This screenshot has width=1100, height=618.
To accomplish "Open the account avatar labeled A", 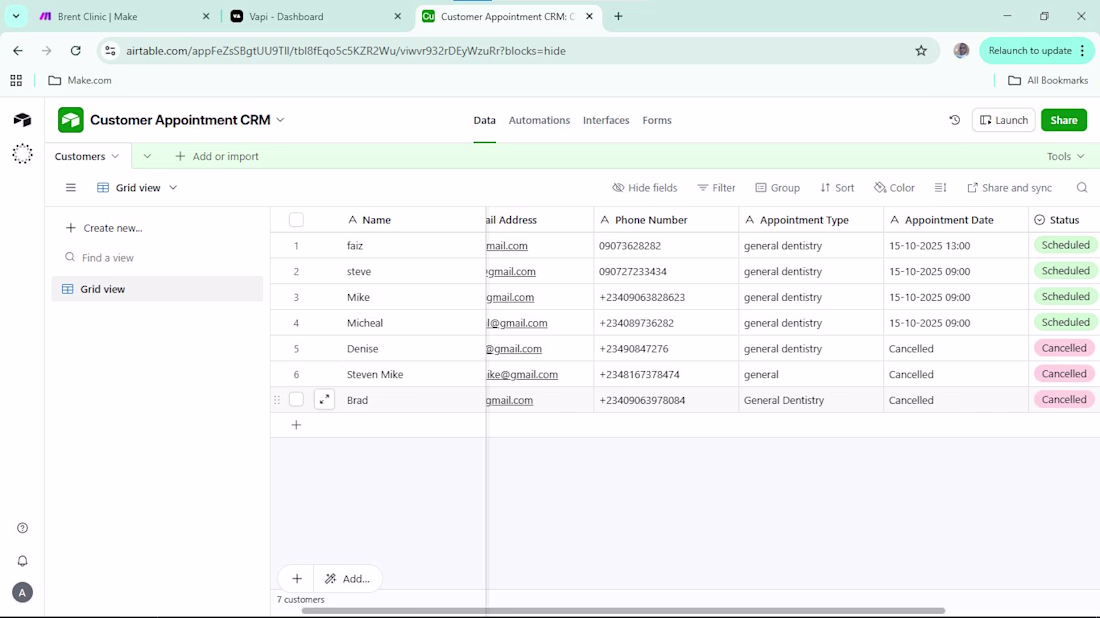I will (x=22, y=593).
